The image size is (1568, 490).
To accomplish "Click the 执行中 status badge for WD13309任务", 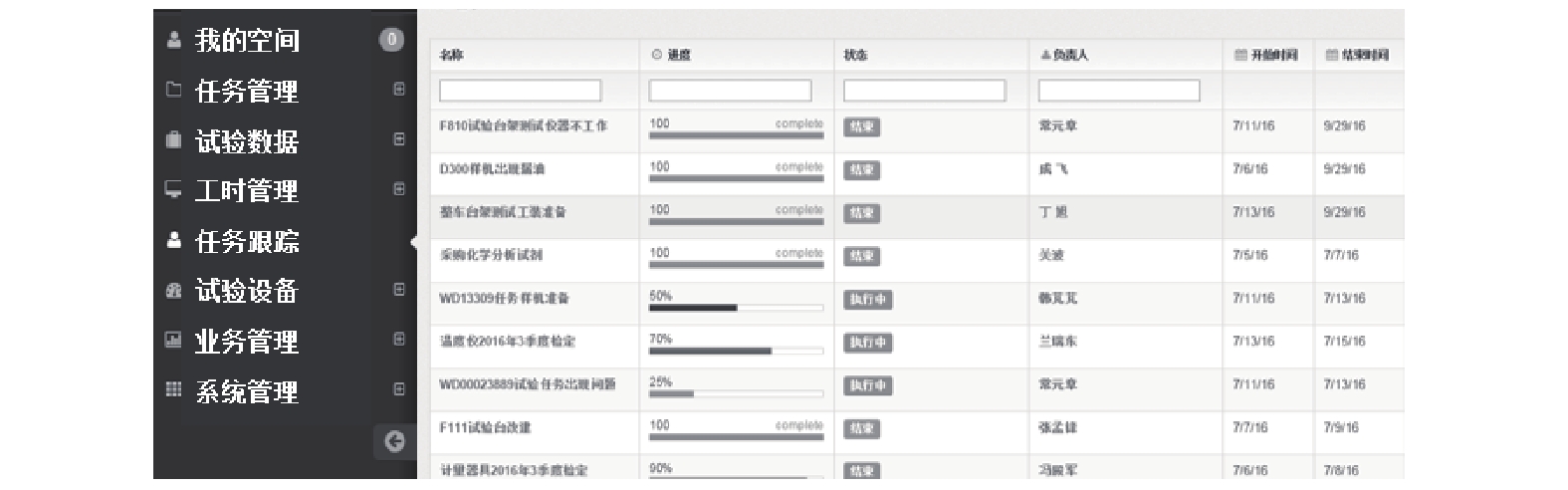I will pos(868,300).
